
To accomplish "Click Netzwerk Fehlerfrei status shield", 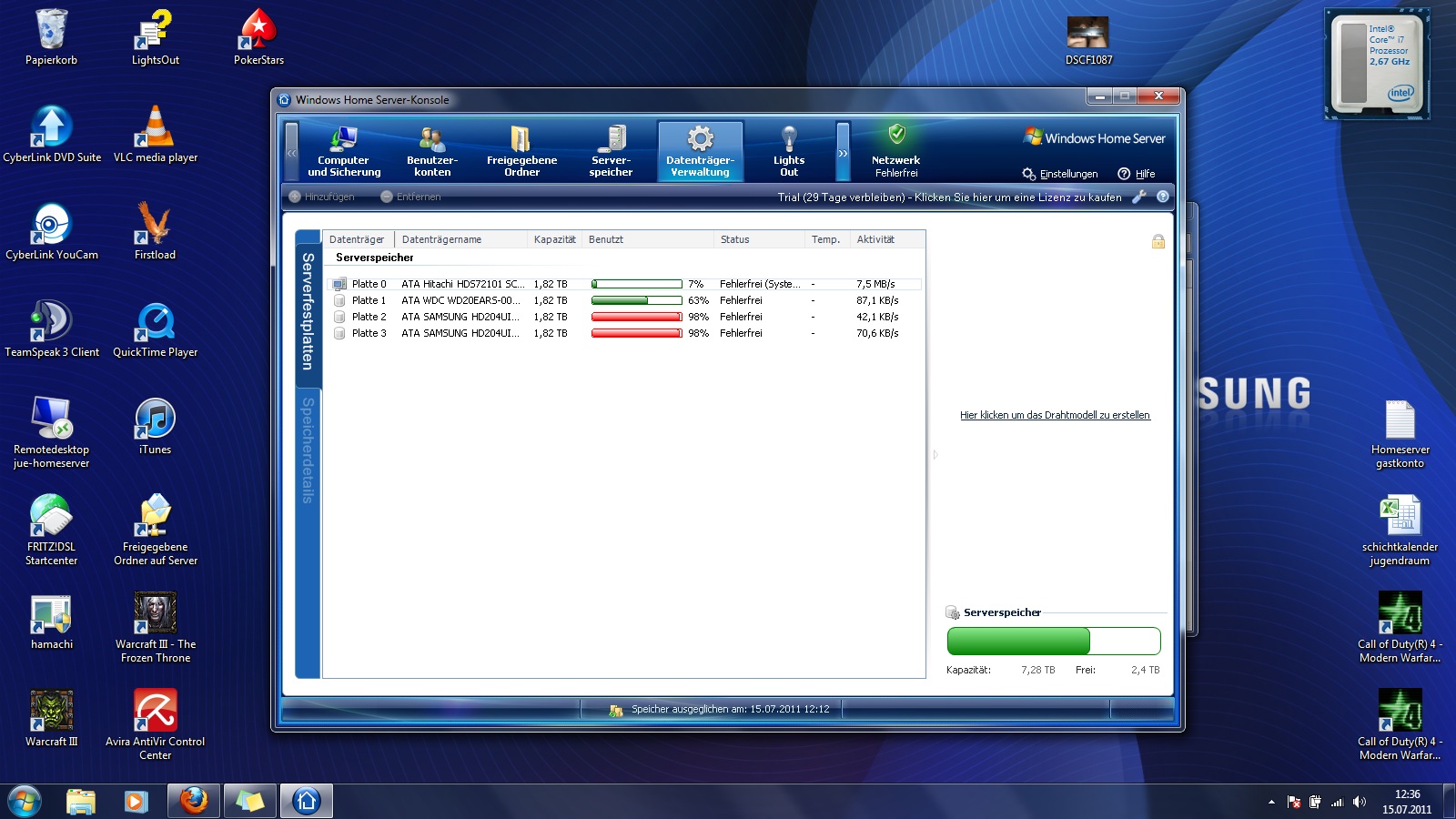I will coord(896,151).
